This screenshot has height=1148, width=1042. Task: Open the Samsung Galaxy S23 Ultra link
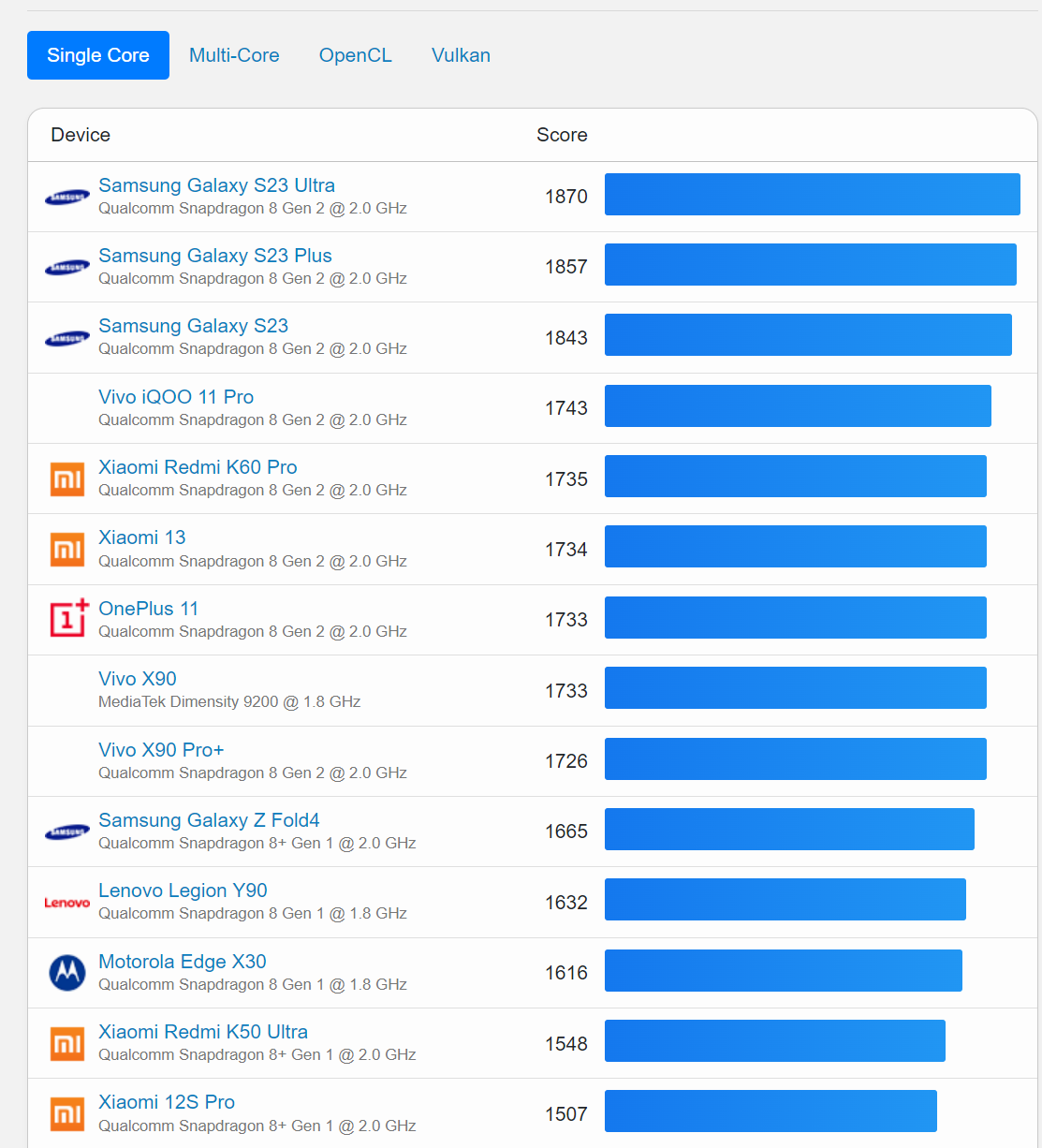[x=216, y=185]
